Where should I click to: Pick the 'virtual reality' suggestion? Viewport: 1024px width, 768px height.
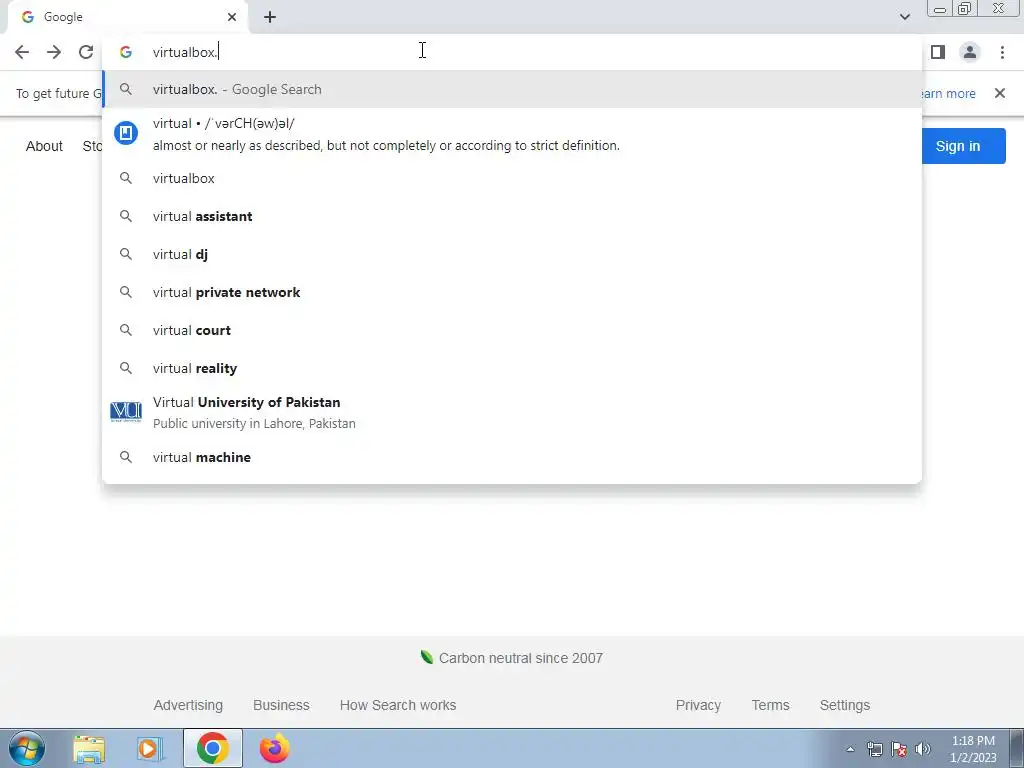tap(512, 368)
